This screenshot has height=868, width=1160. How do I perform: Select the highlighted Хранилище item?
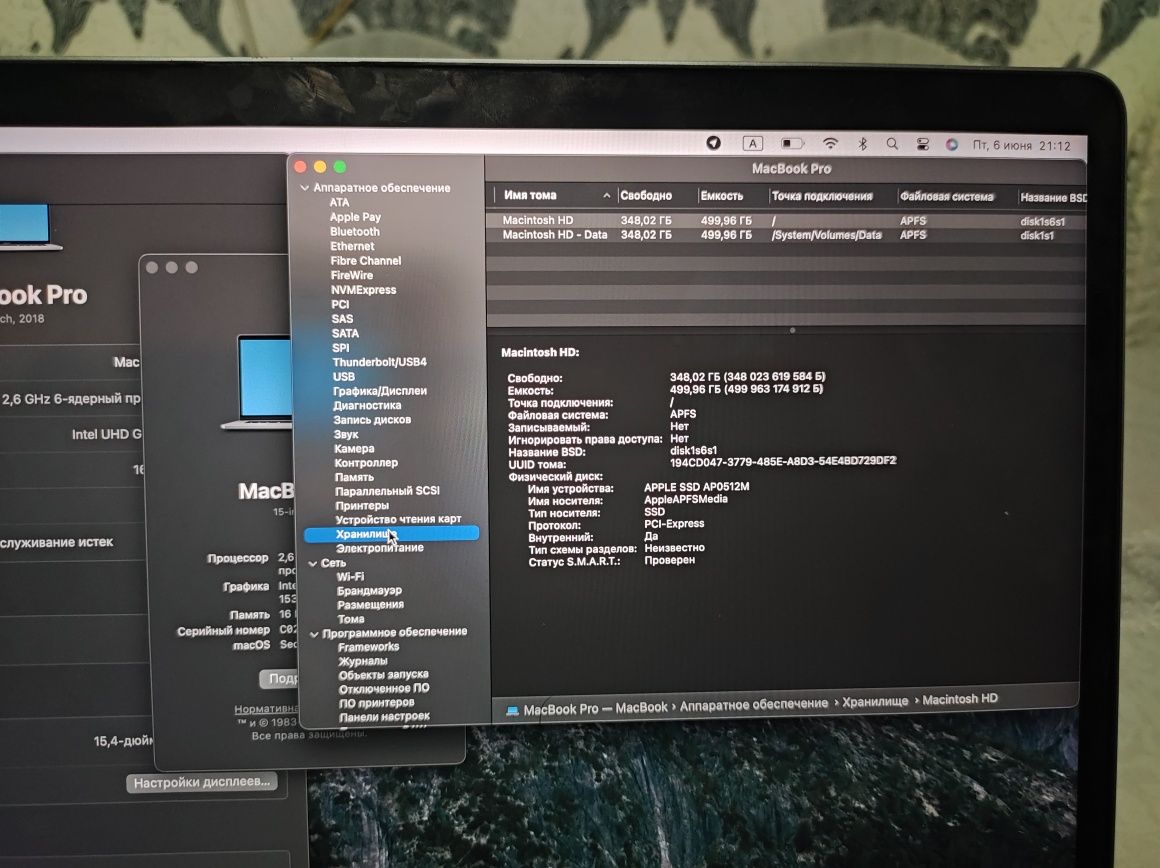pyautogui.click(x=392, y=534)
